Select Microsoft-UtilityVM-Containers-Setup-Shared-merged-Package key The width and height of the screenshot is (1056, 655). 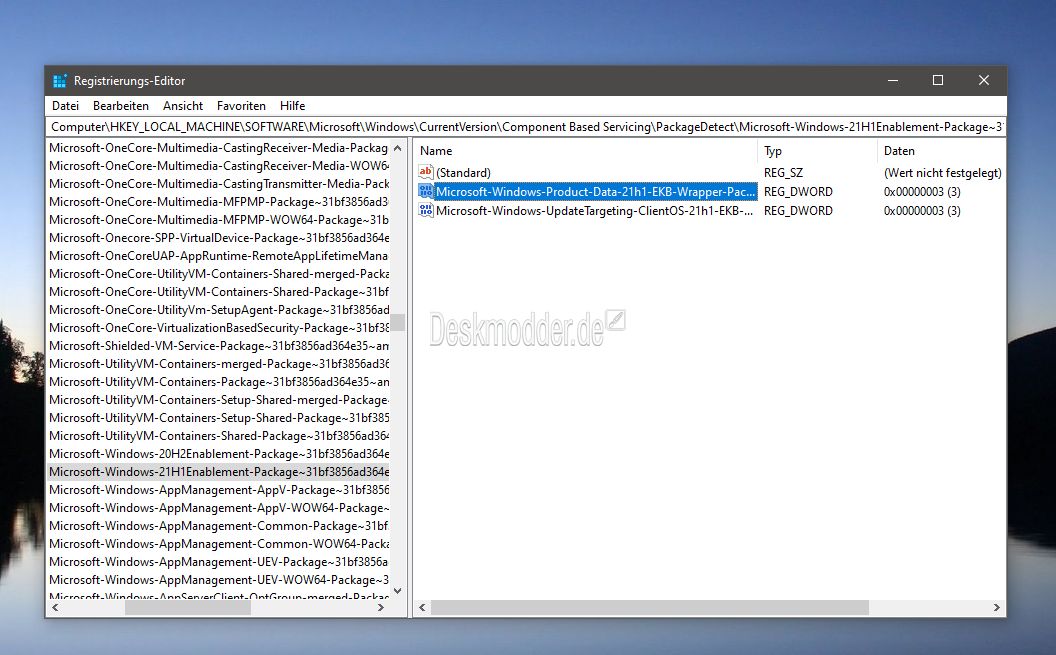point(219,400)
